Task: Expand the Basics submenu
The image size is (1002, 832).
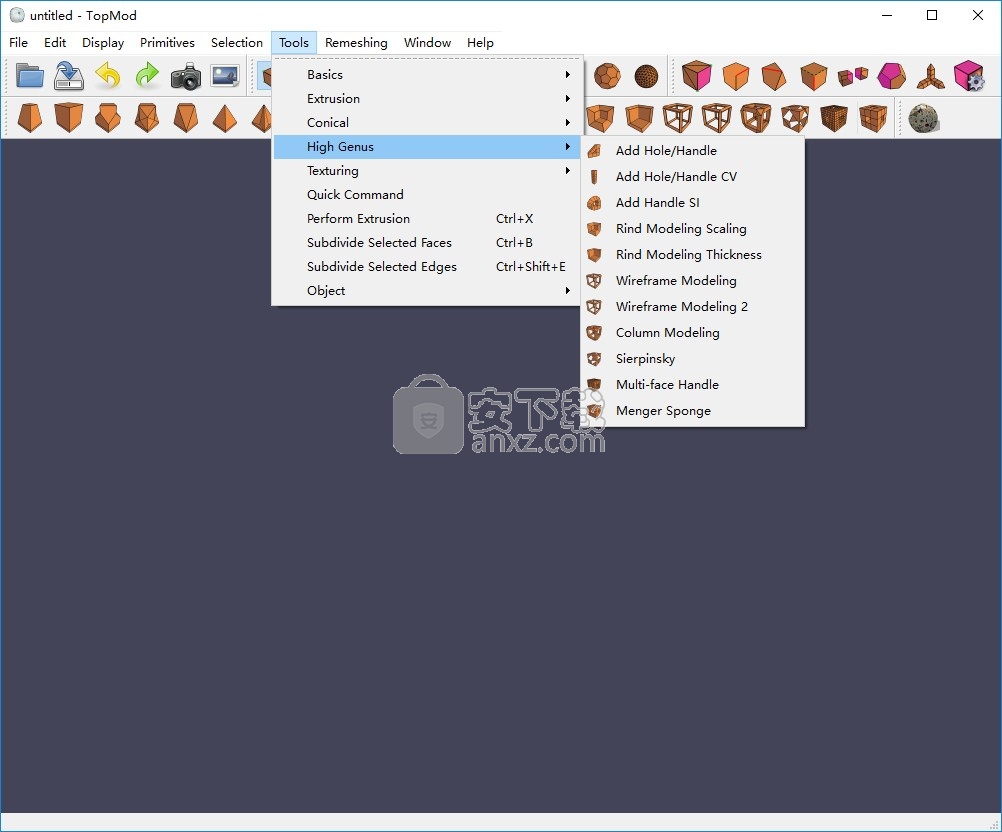Action: pos(428,75)
